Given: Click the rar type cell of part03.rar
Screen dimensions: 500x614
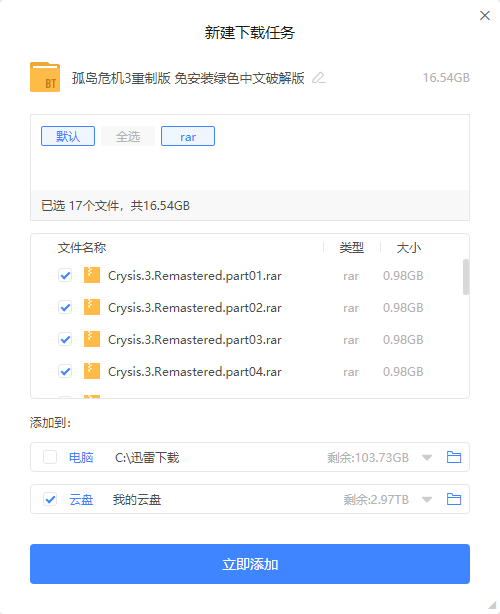Looking at the screenshot, I should (x=351, y=340).
